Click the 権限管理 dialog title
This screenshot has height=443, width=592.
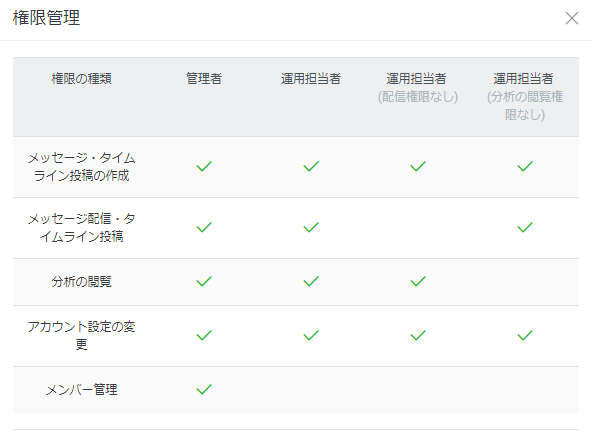(x=46, y=18)
